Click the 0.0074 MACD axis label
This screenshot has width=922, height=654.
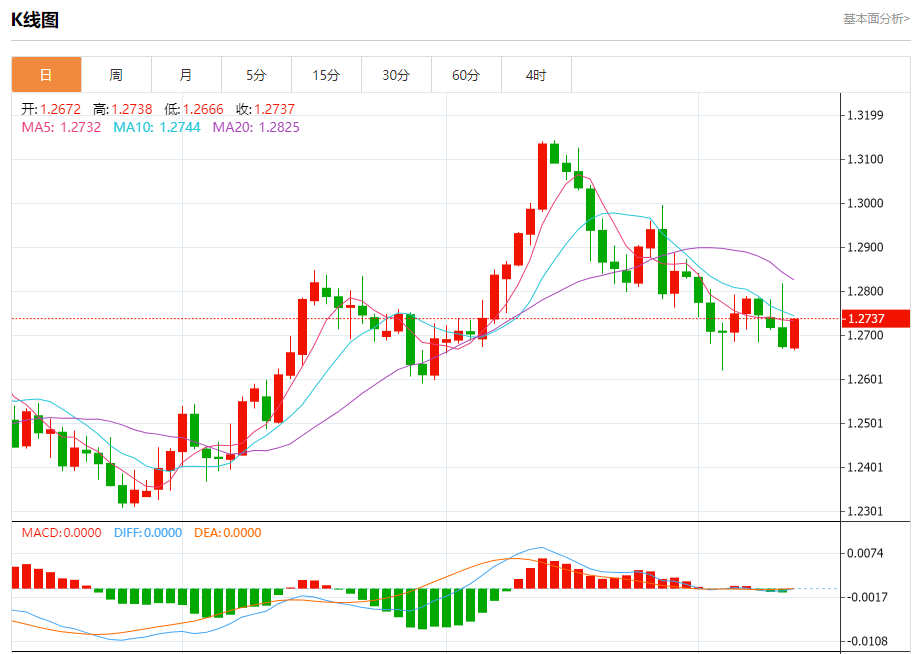pyautogui.click(x=865, y=553)
